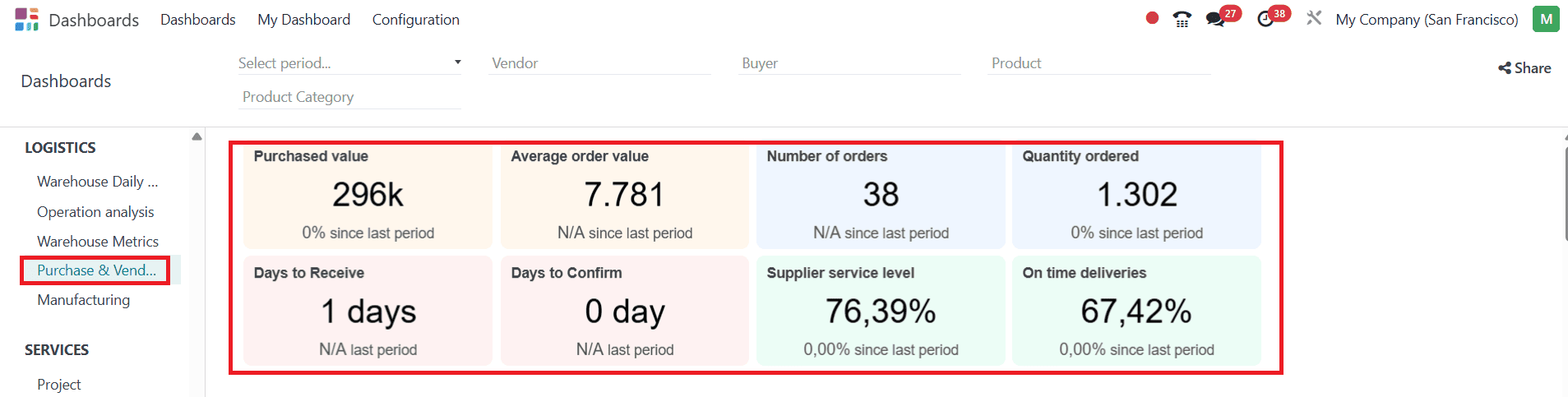Click the Product filter field

(1099, 62)
